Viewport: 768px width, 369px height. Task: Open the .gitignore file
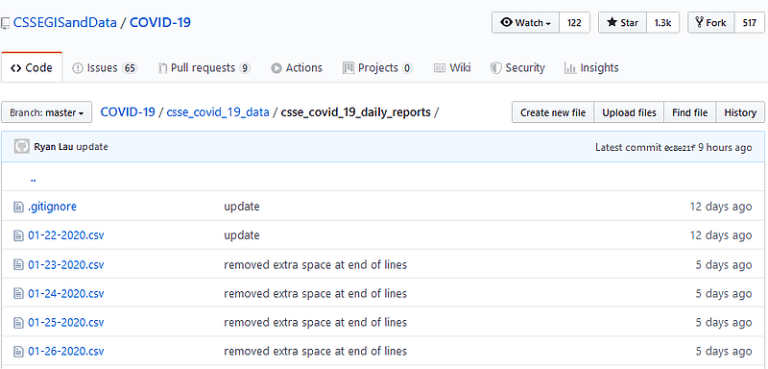click(52, 207)
